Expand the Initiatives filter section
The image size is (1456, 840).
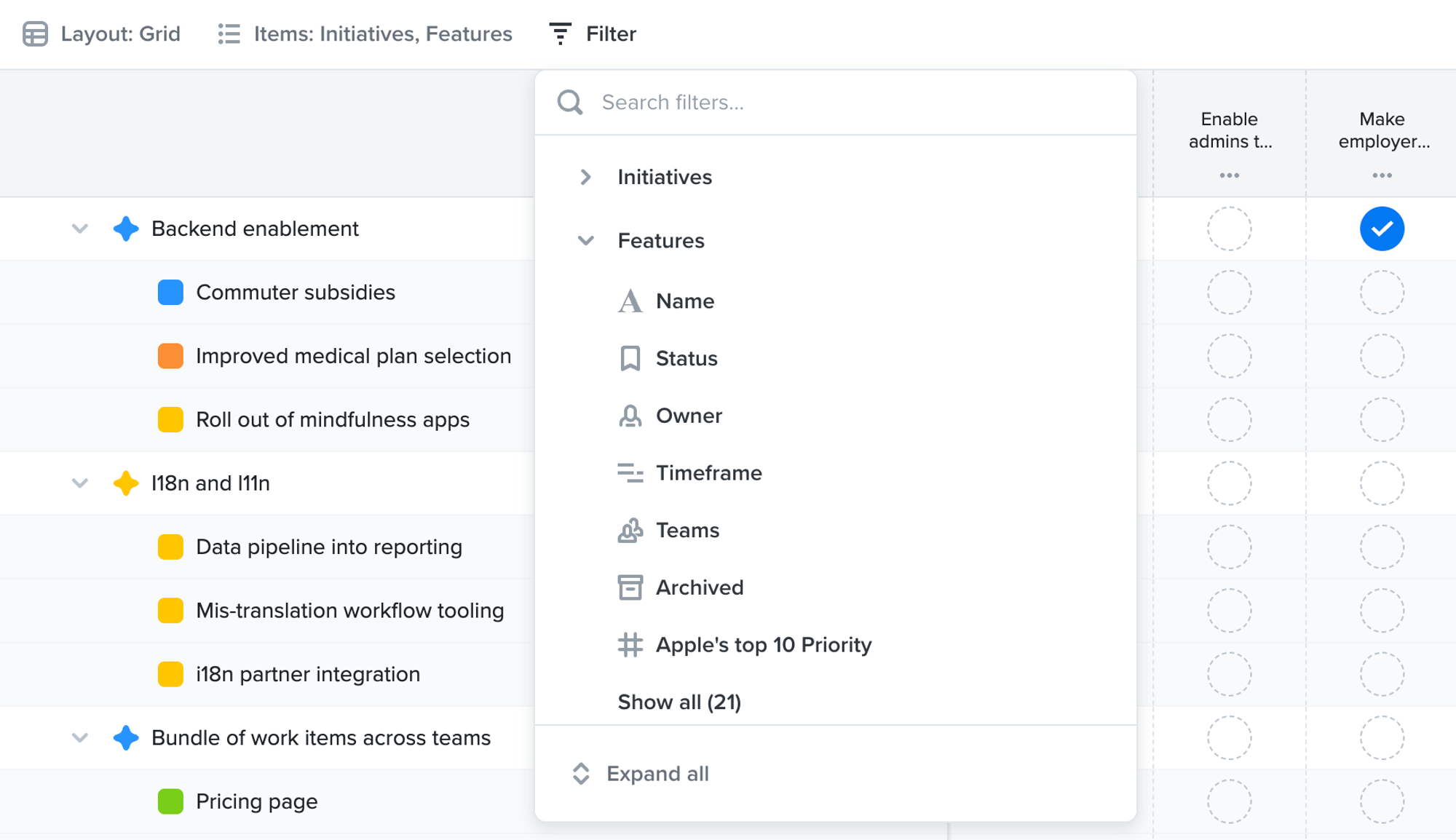tap(585, 176)
